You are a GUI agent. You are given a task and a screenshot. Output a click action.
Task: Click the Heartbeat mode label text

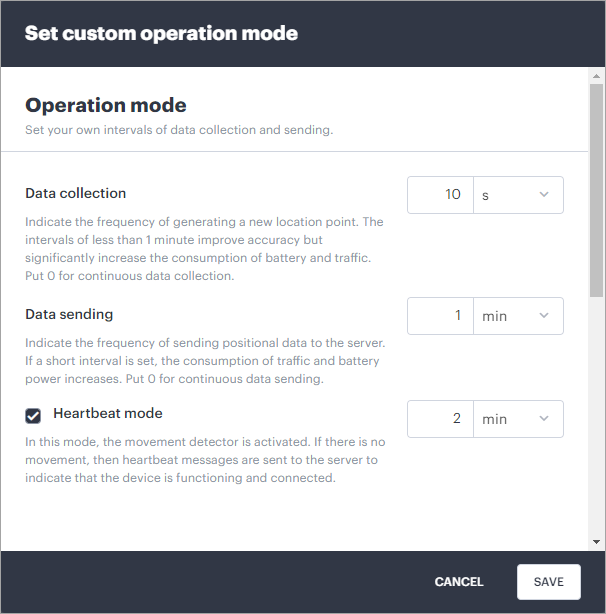click(x=108, y=413)
